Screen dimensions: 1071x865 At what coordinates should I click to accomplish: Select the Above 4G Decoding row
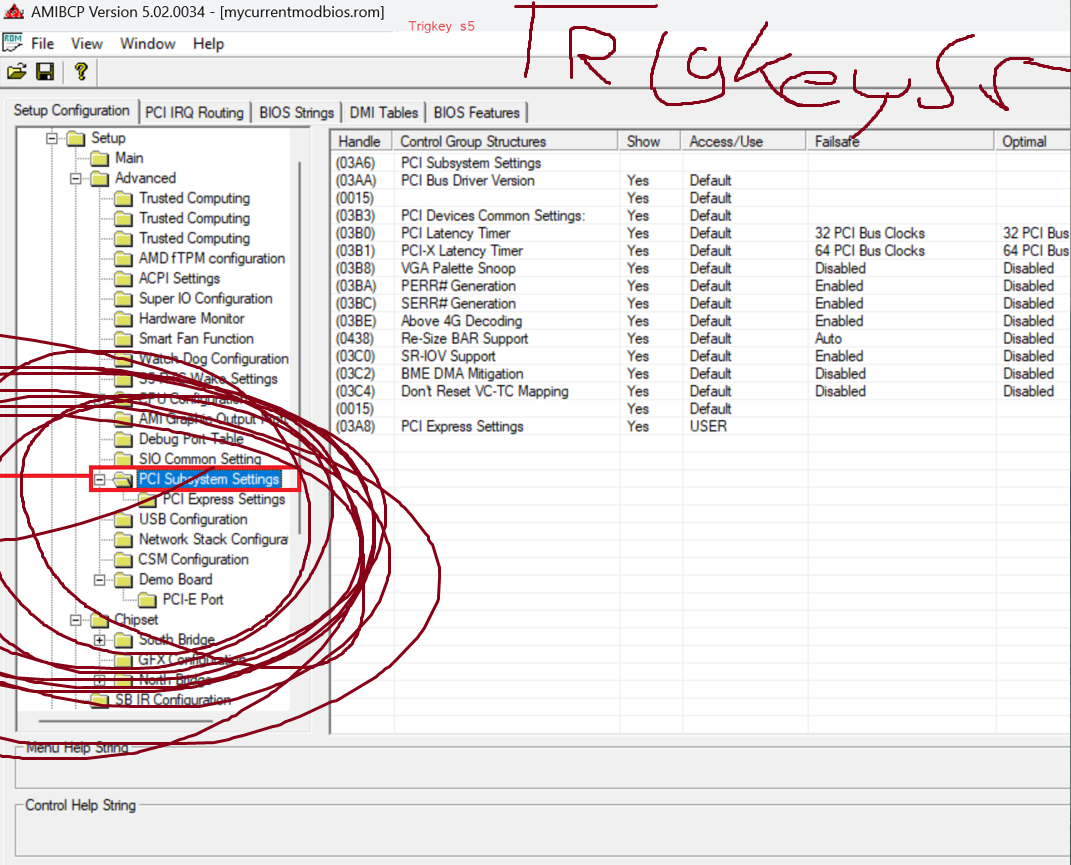tap(701, 321)
